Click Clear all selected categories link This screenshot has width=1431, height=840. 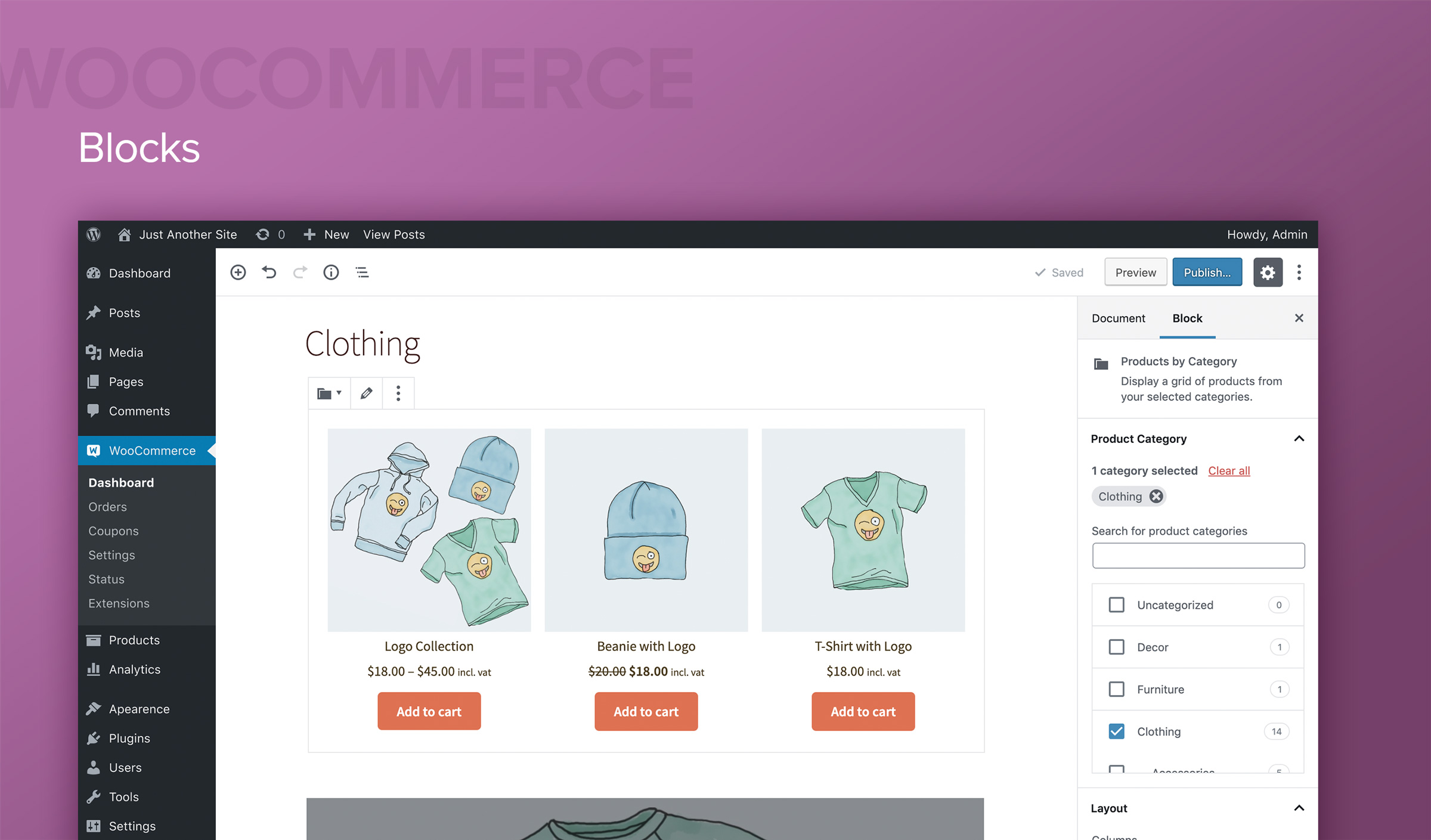pyautogui.click(x=1228, y=469)
